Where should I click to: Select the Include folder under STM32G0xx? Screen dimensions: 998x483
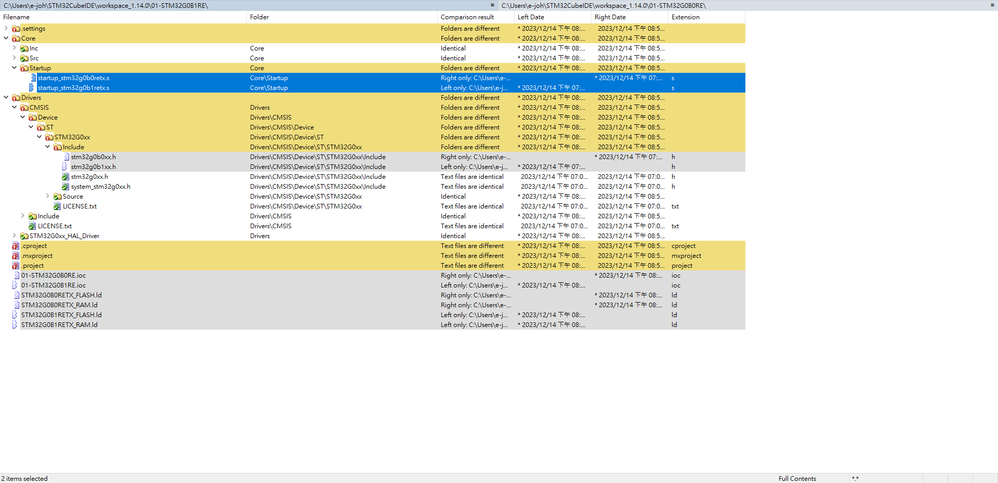tap(73, 147)
